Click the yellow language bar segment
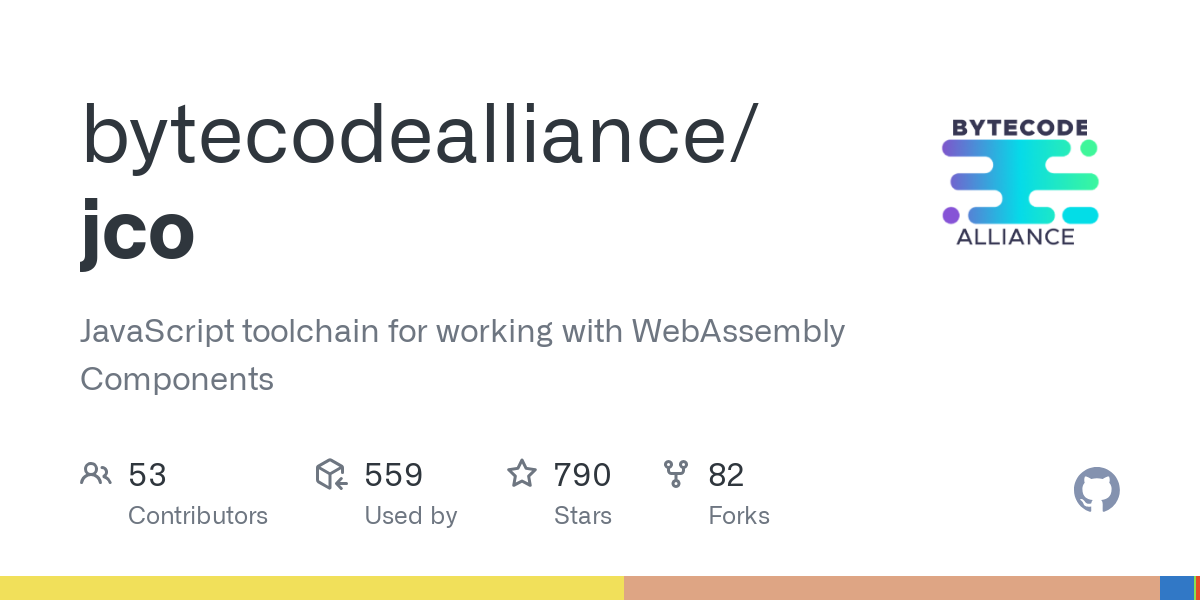This screenshot has width=1200, height=600. coord(312,588)
